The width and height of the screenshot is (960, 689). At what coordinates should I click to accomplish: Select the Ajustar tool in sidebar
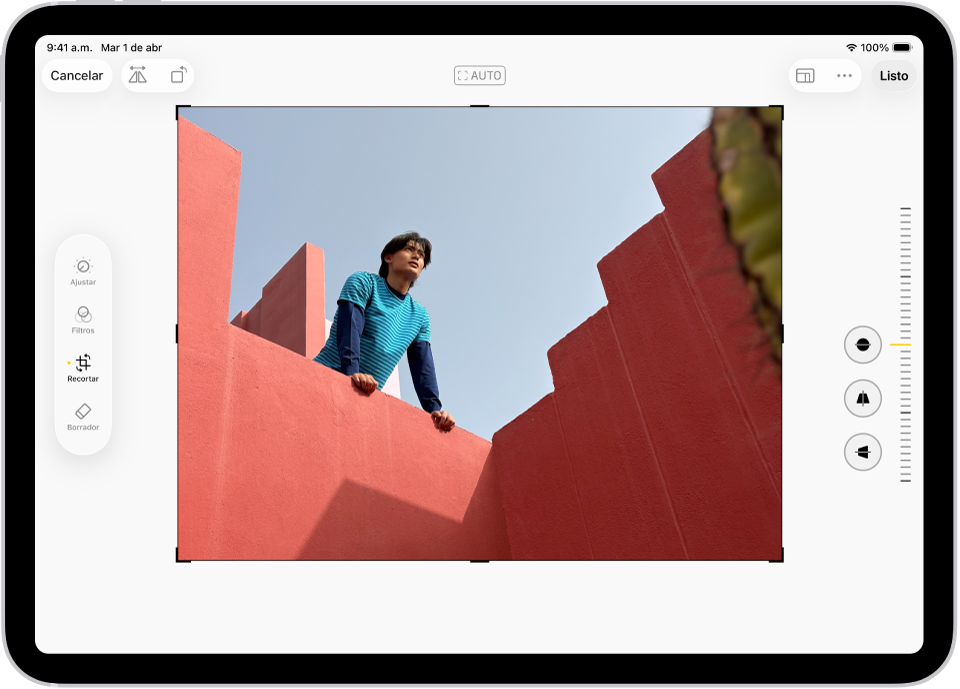click(x=83, y=271)
